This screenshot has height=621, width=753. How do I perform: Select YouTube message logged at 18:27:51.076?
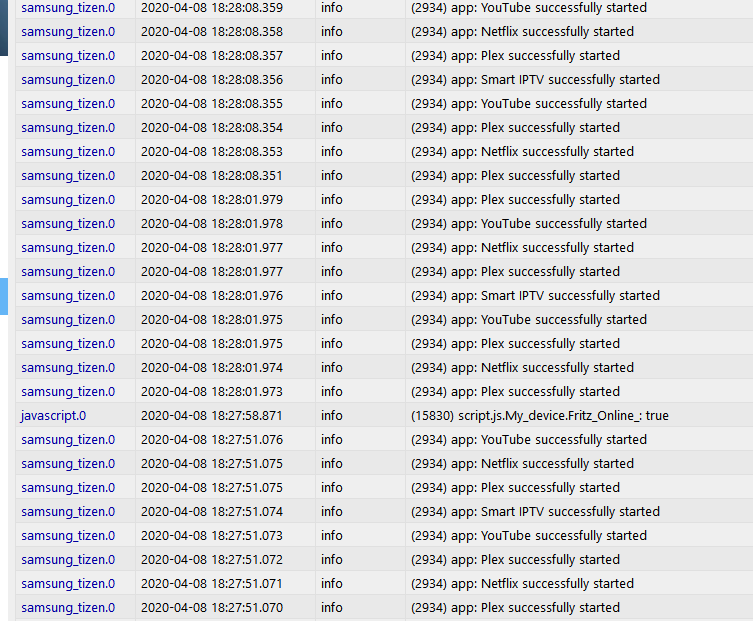pyautogui.click(x=529, y=439)
